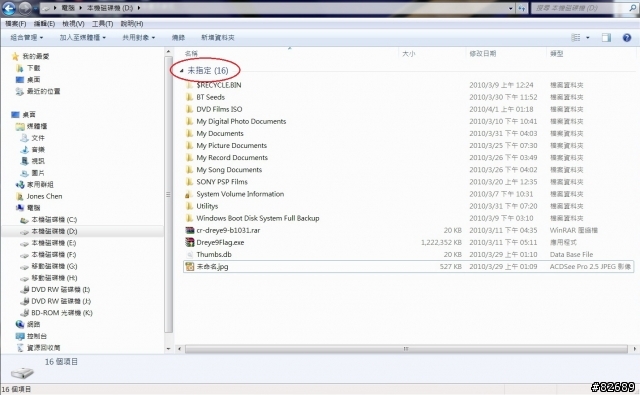
Task: Open the address bar history dropdown
Action: (511, 8)
